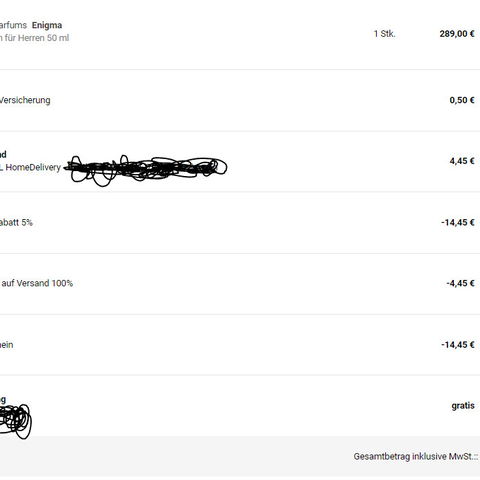
Task: Click the voucher row -14,45 € amount
Action: tap(458, 345)
